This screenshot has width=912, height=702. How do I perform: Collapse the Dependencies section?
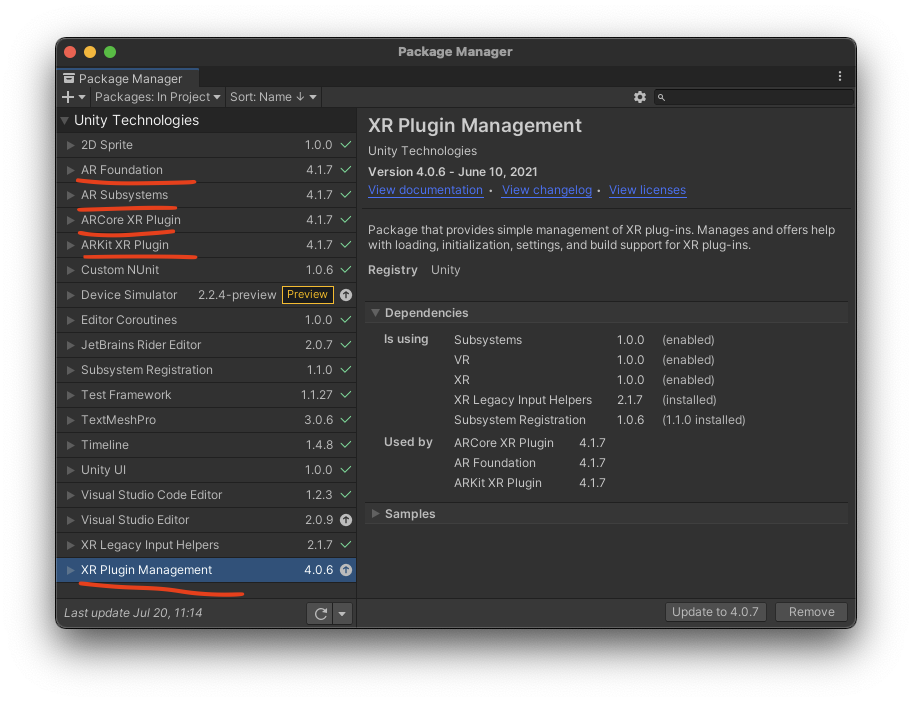(376, 313)
